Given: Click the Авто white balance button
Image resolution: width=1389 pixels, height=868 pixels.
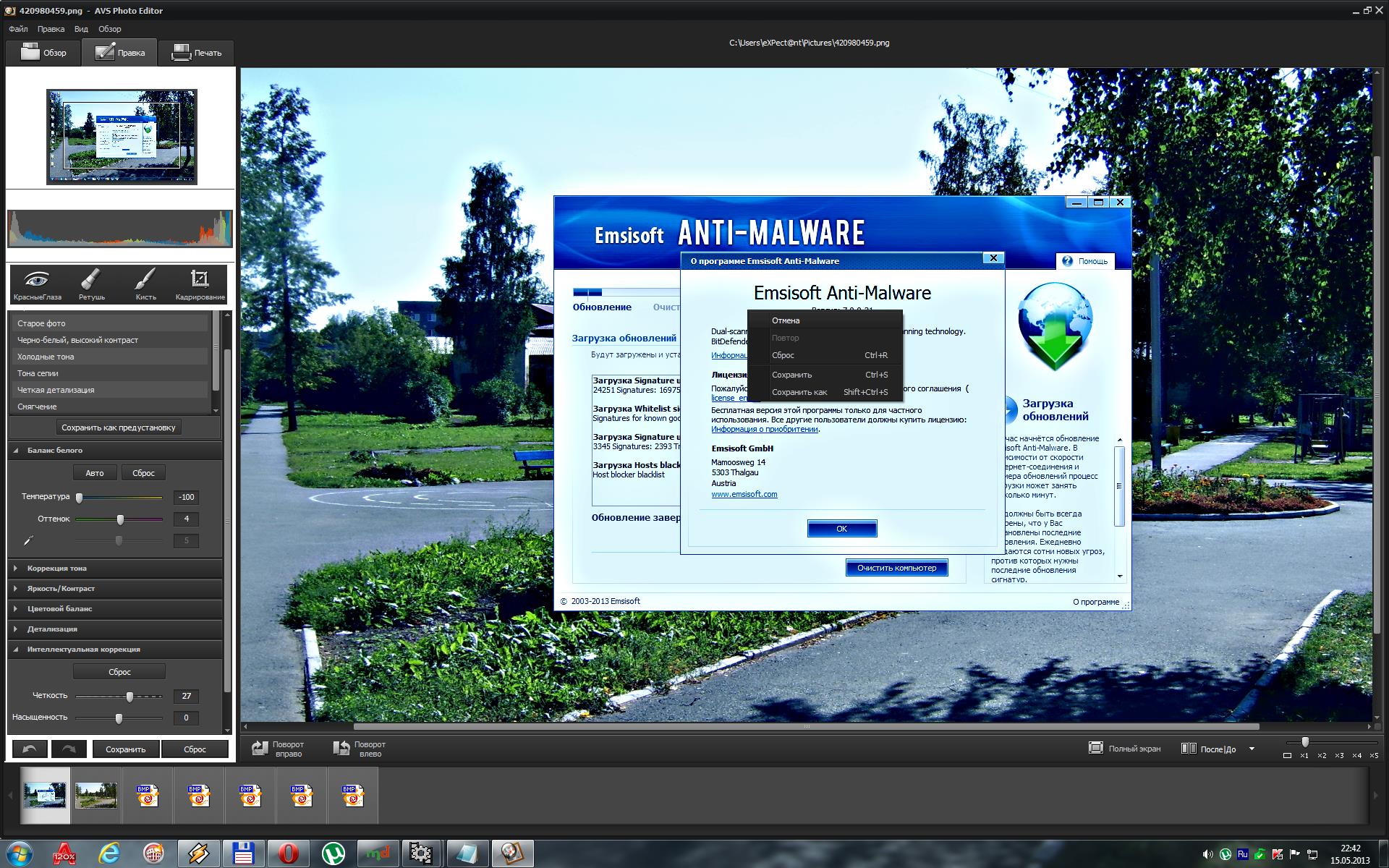Looking at the screenshot, I should click(95, 473).
